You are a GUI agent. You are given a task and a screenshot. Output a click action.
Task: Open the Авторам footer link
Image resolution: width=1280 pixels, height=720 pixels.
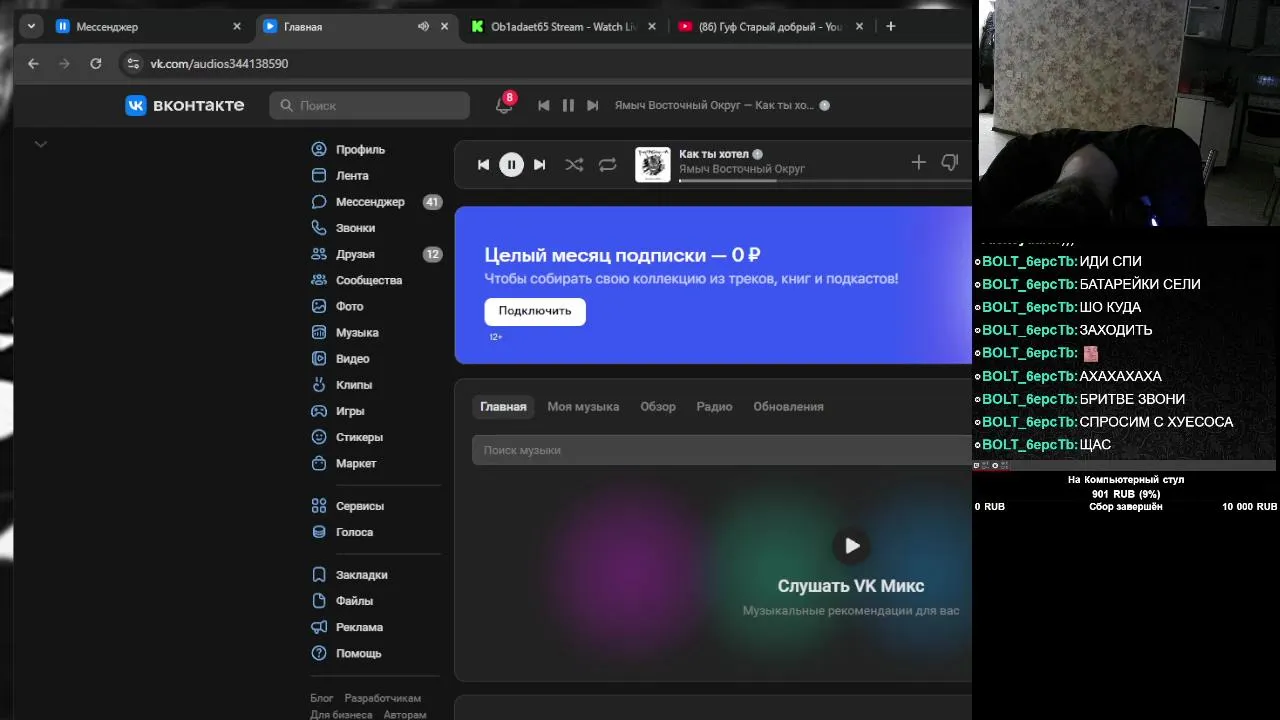point(404,715)
